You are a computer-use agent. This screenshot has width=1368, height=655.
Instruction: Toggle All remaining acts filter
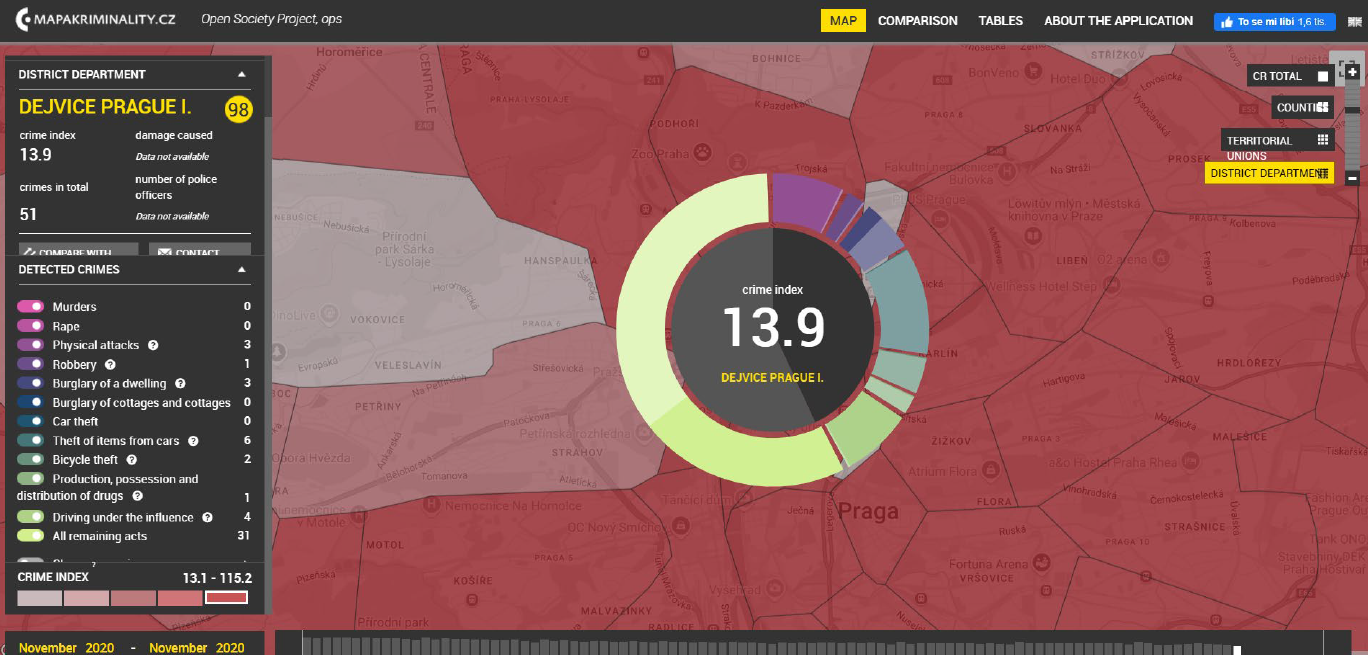30,537
